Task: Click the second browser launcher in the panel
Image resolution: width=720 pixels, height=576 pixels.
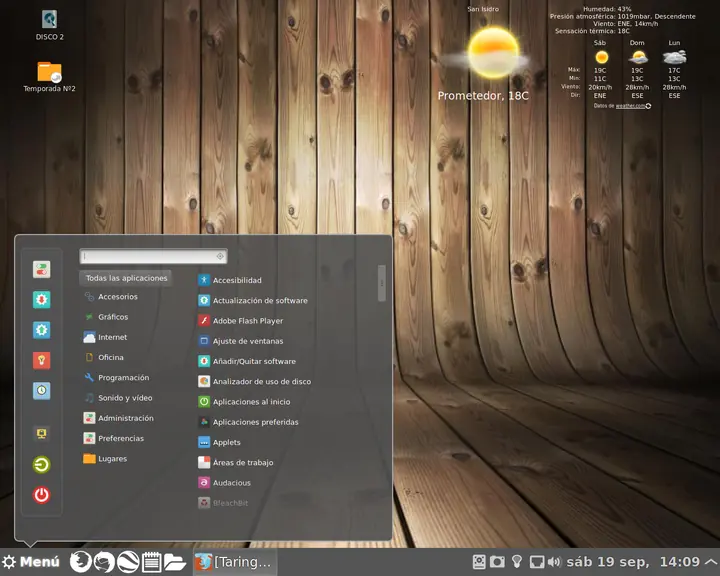Action: click(x=104, y=561)
